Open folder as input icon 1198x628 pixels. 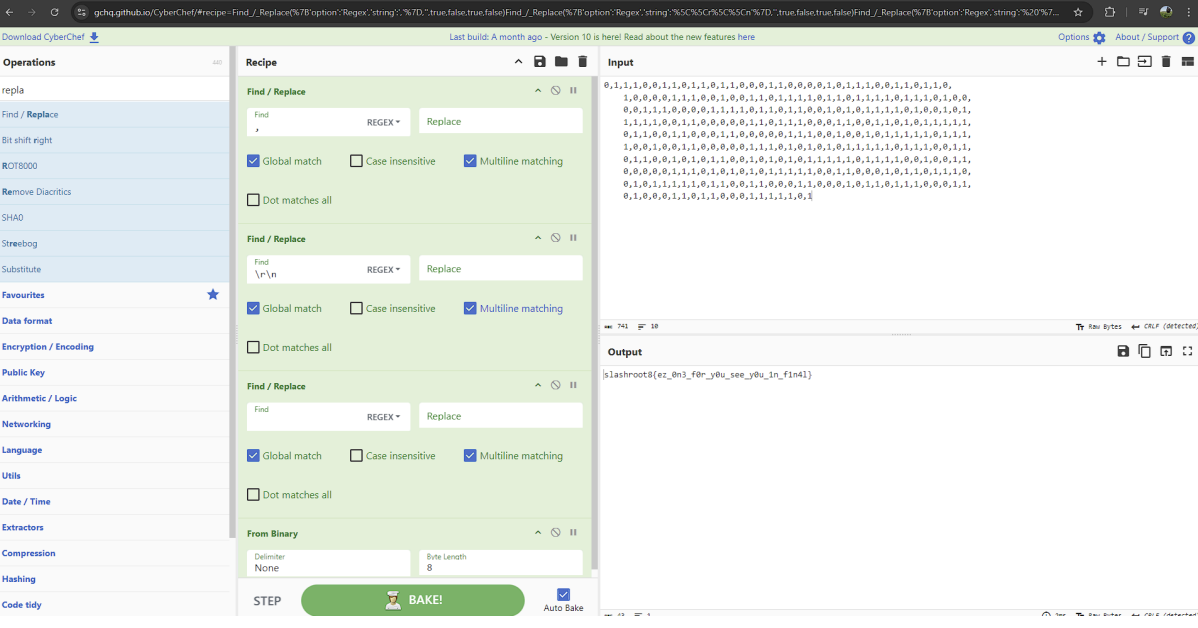pyautogui.click(x=1123, y=62)
